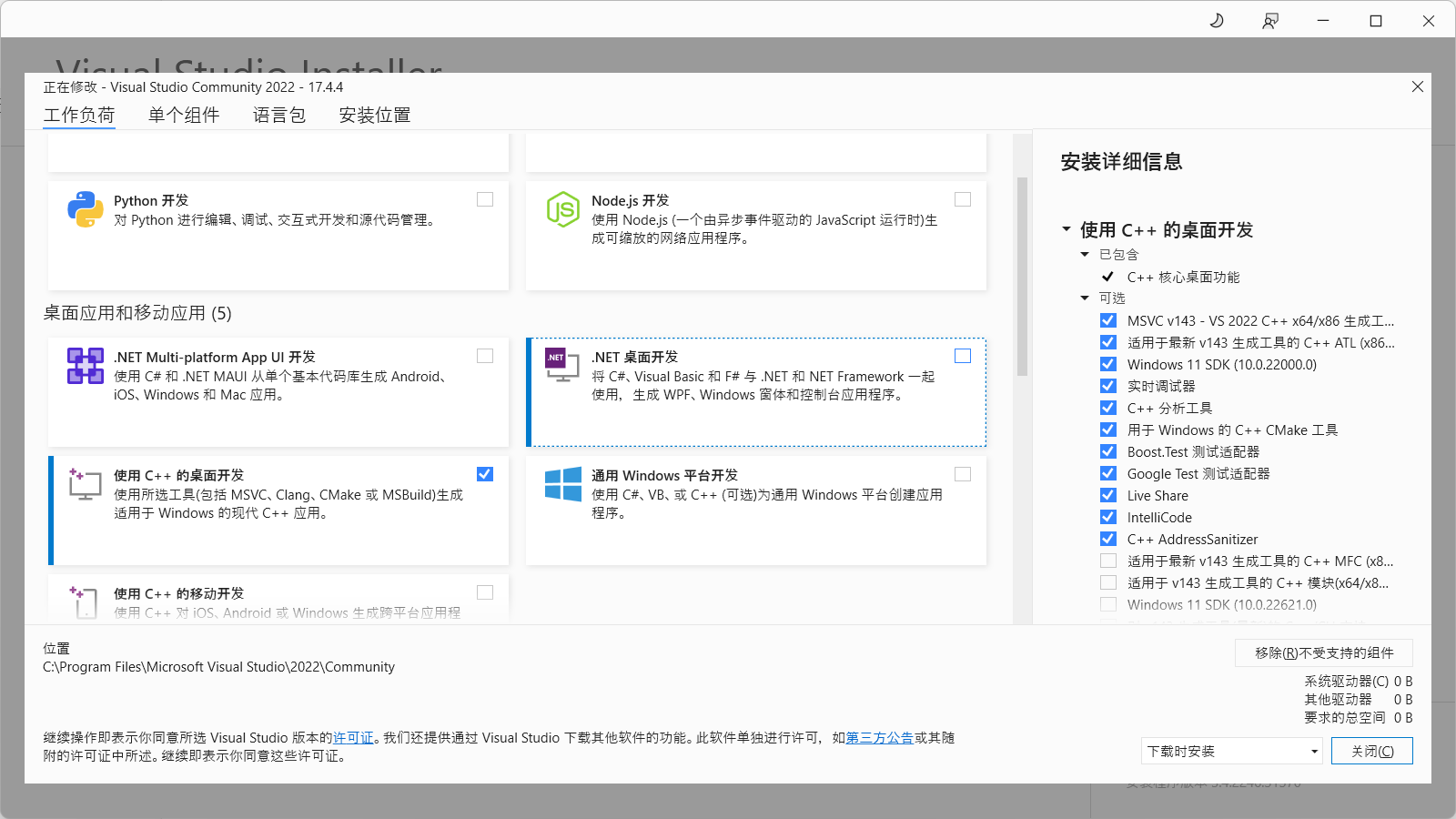Click the Universal Windows Platform logo icon

(563, 484)
